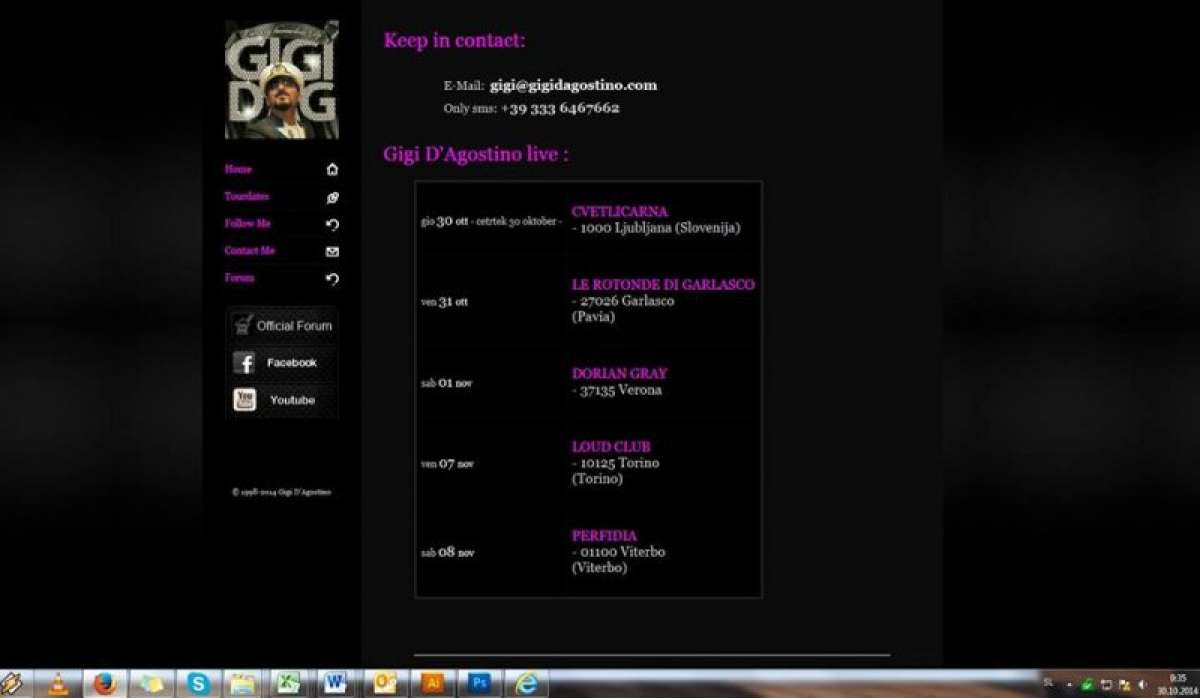Open Skype from the taskbar
1200x698 pixels.
[199, 684]
